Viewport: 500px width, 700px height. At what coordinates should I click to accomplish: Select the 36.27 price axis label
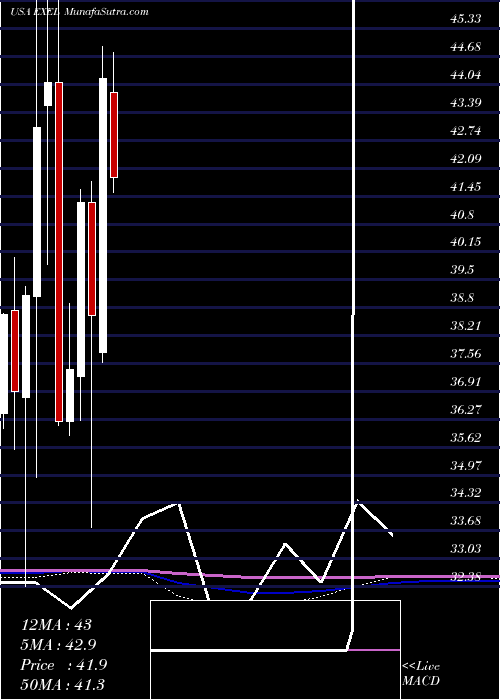[x=465, y=409]
